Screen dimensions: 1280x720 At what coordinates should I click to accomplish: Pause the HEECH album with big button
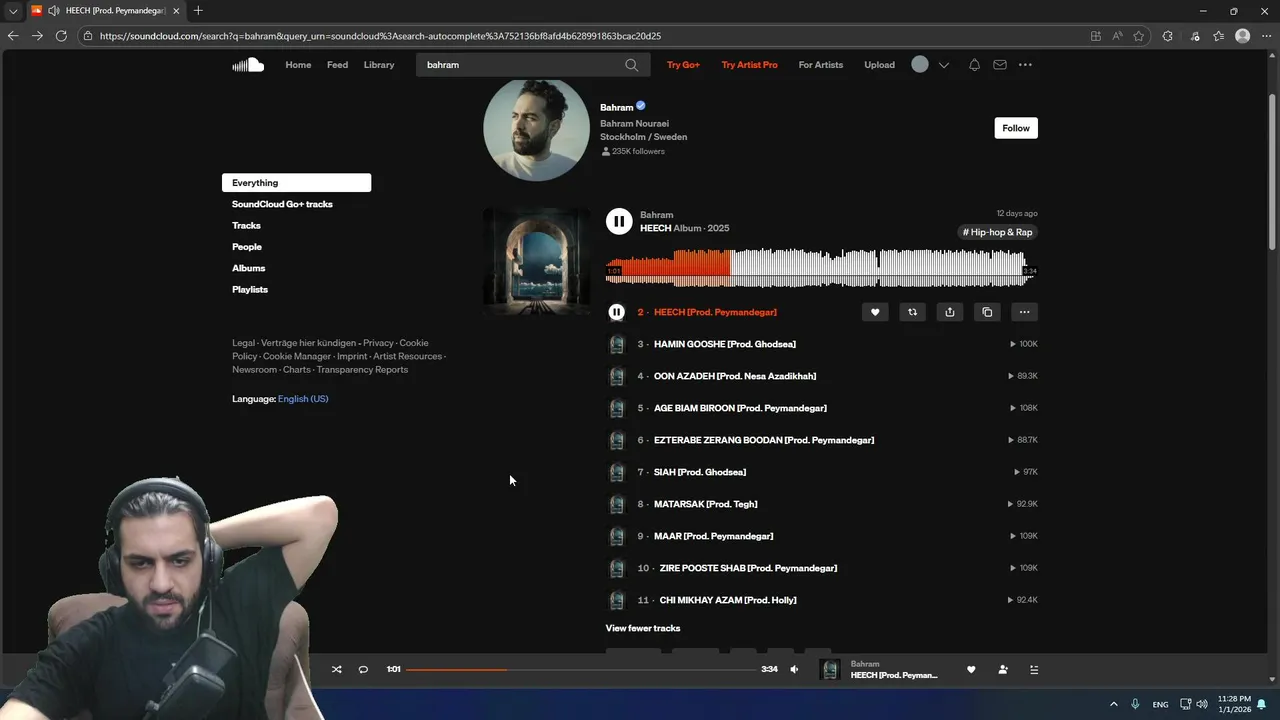pos(619,222)
